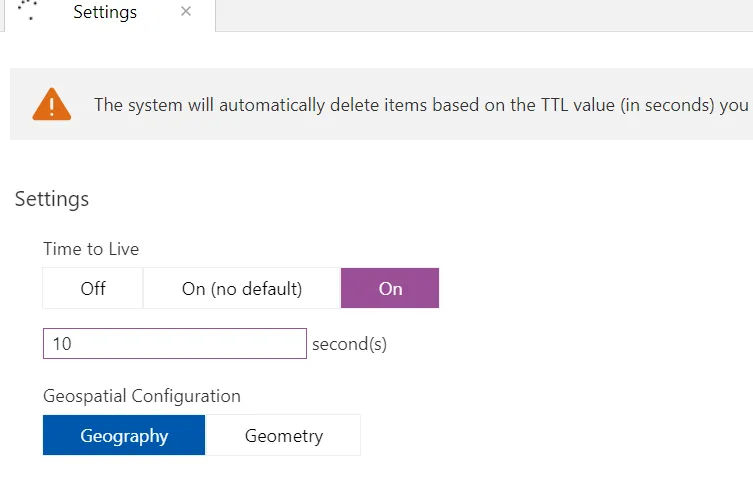
Task: Click the Time to Live label
Action: pos(91,250)
